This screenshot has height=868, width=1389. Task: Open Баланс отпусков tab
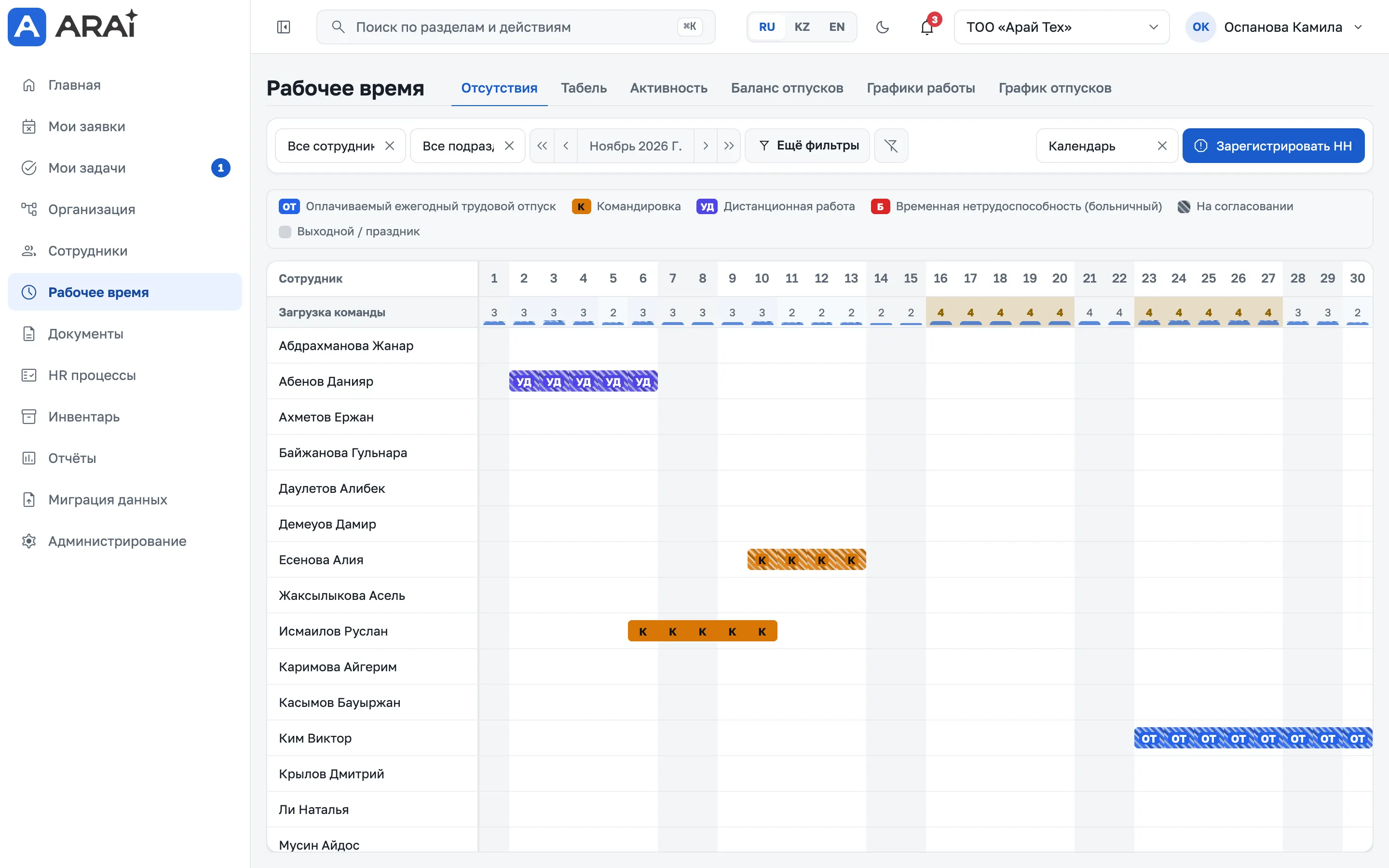click(x=787, y=88)
